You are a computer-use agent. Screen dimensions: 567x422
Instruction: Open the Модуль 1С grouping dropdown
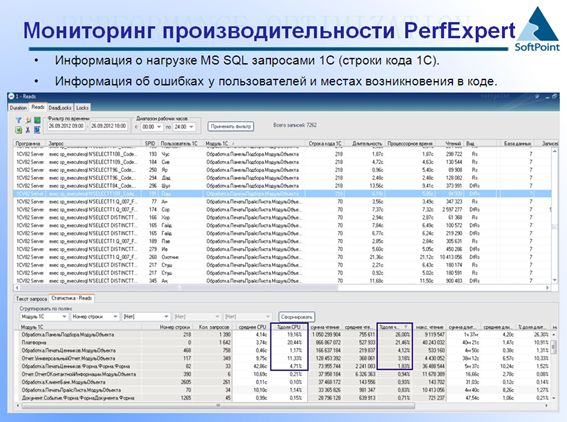tap(64, 317)
